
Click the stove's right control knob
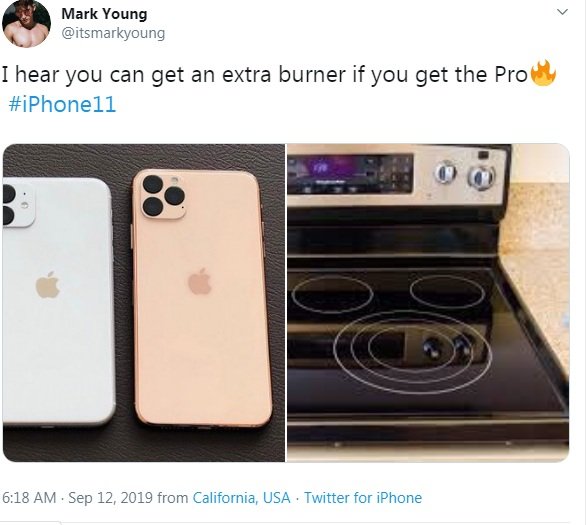[481, 177]
